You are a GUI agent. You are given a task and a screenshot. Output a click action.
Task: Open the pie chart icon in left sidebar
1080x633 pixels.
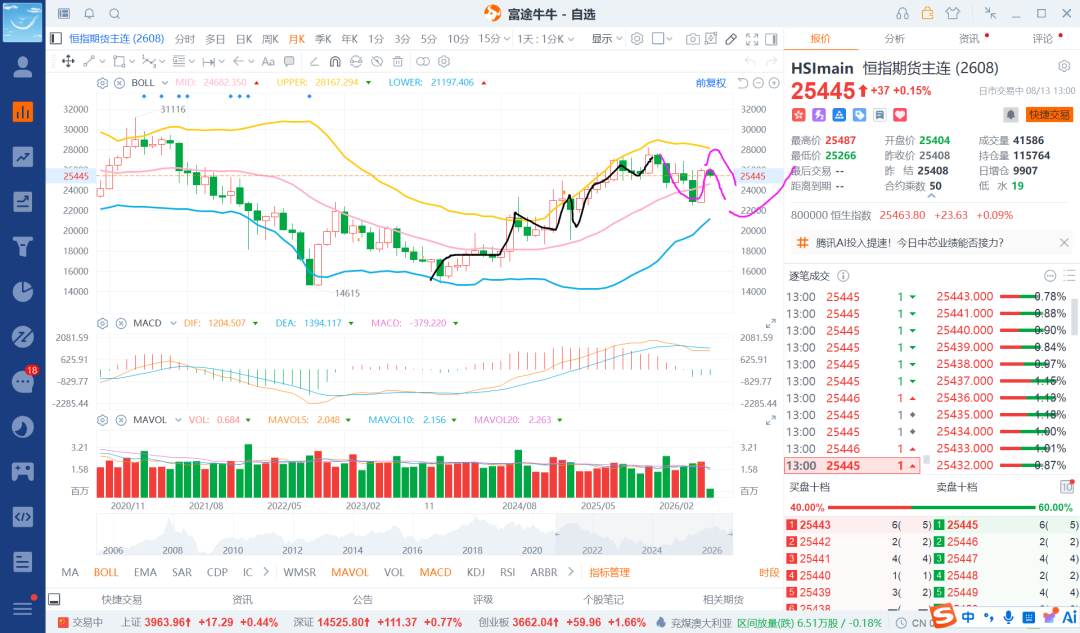coord(23,292)
